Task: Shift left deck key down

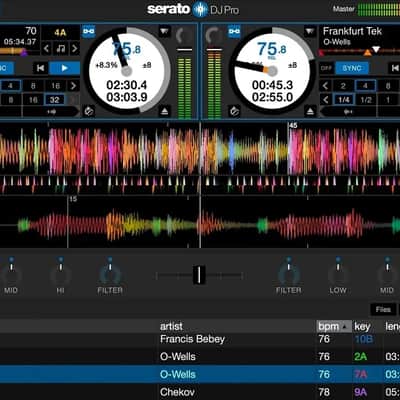Action: pyautogui.click(x=47, y=49)
